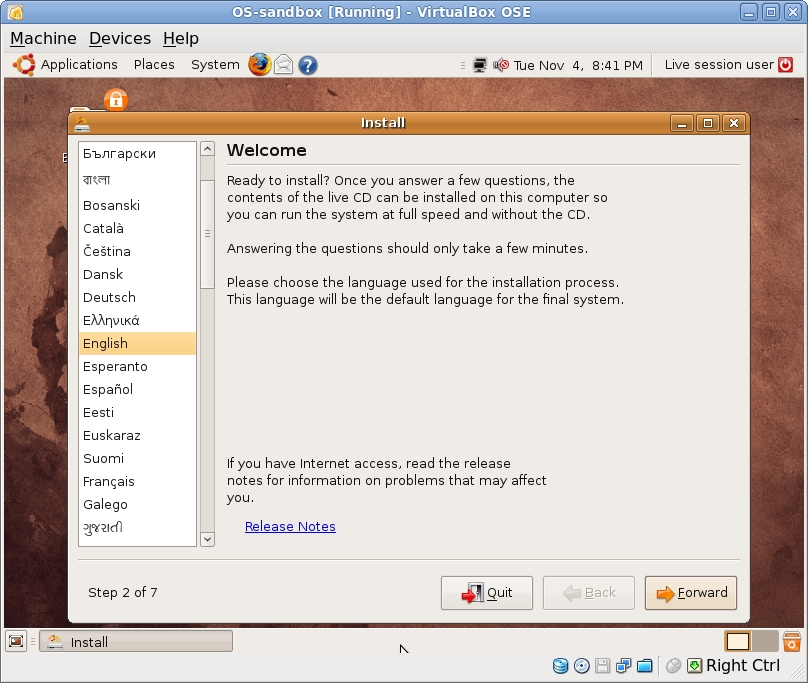The image size is (808, 683).
Task: Click the muted volume tray icon
Action: (501, 65)
